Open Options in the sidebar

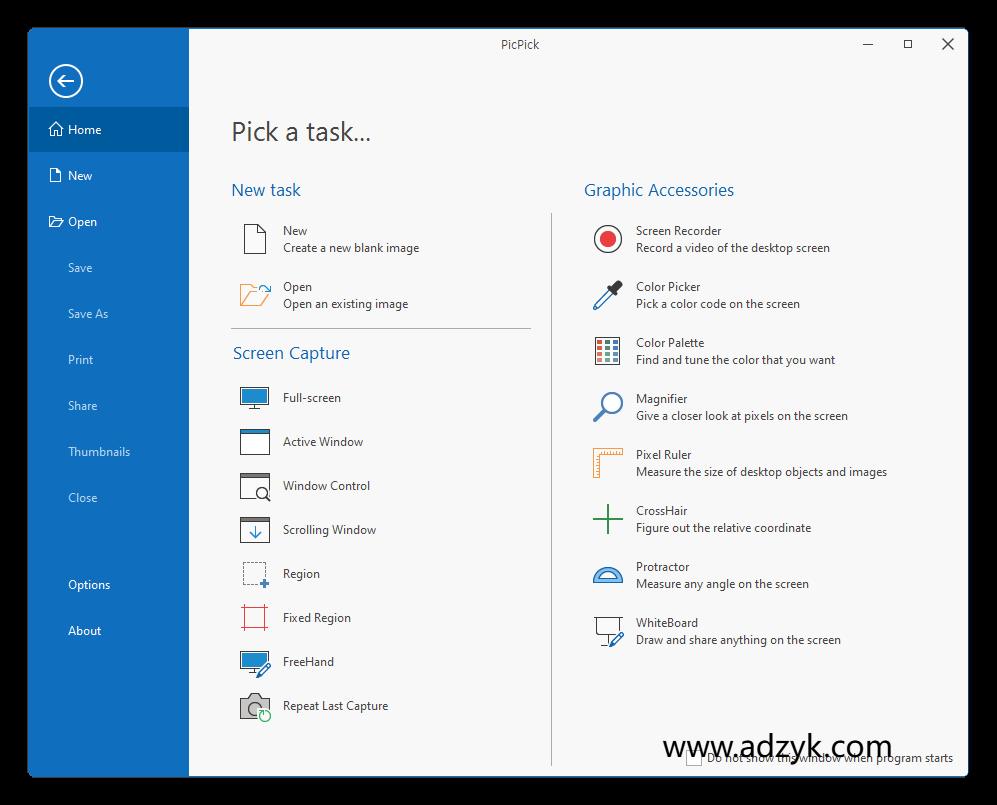click(x=108, y=585)
